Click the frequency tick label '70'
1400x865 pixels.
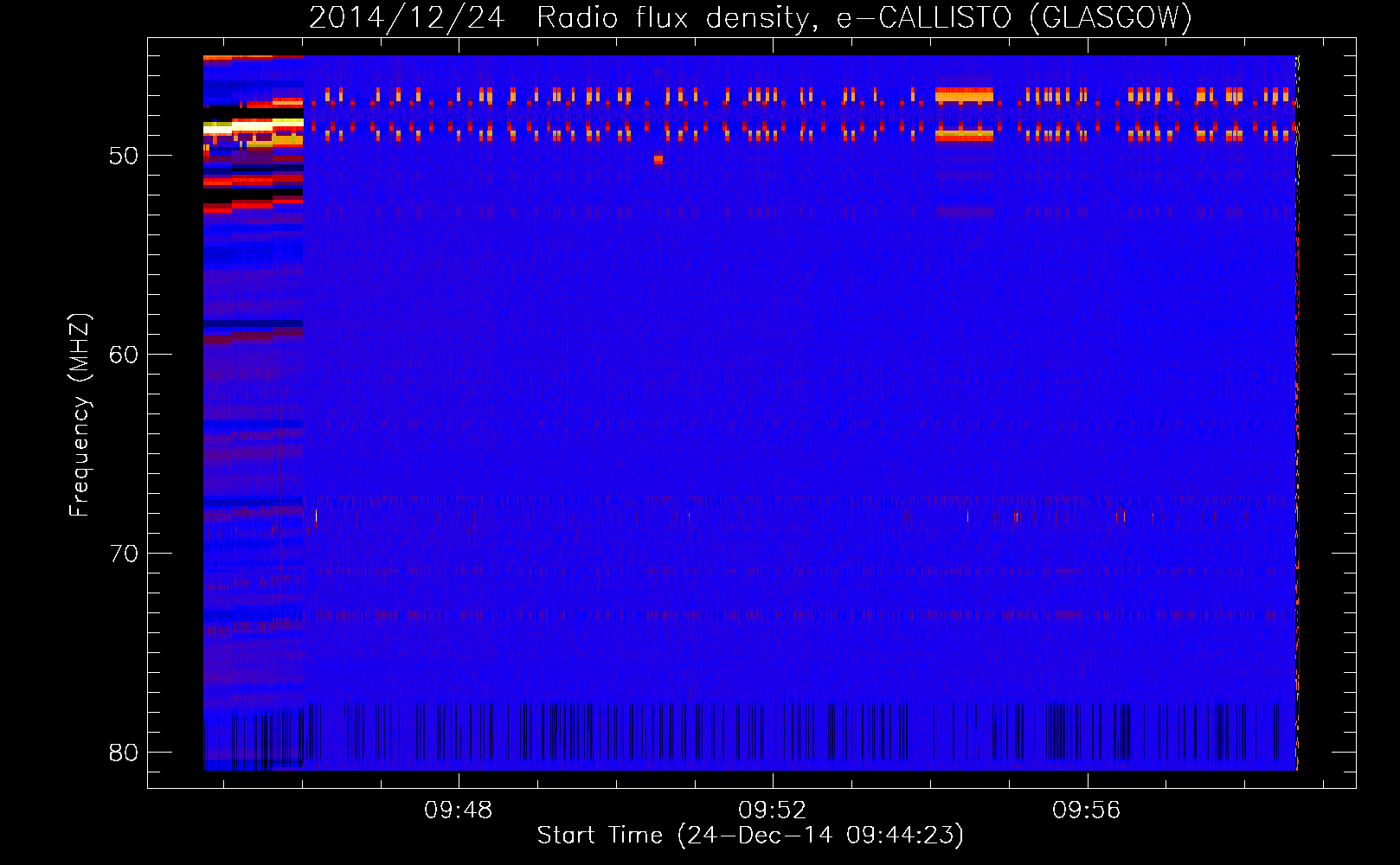[x=124, y=553]
